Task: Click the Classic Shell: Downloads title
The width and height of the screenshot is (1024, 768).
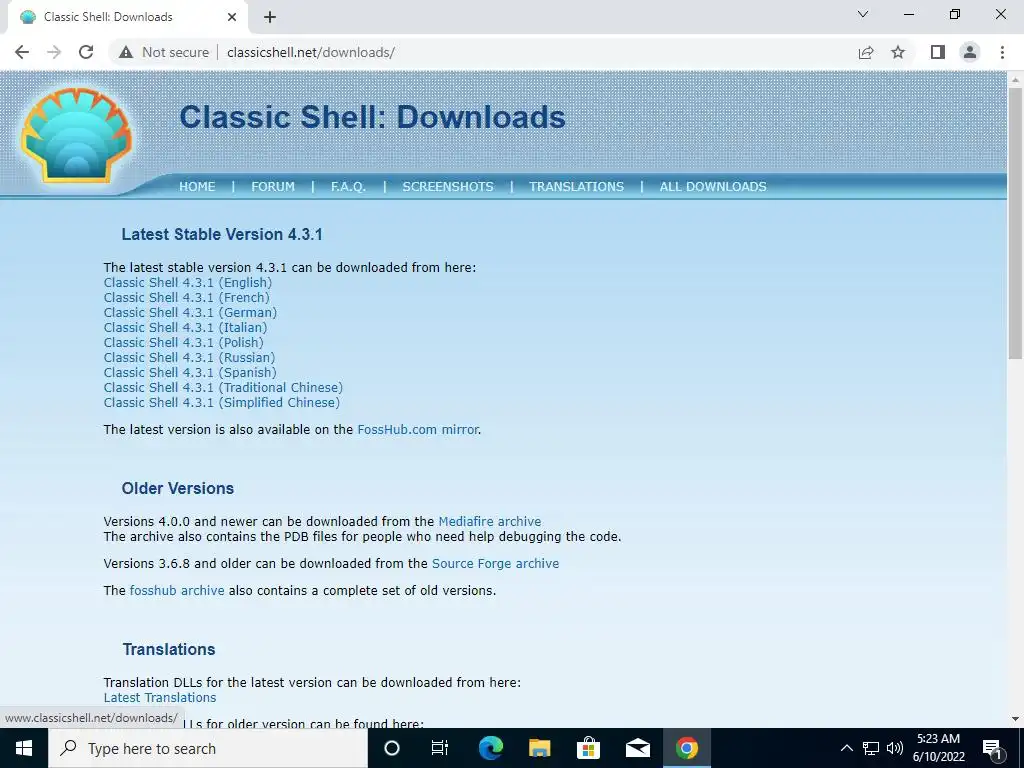Action: 372,117
